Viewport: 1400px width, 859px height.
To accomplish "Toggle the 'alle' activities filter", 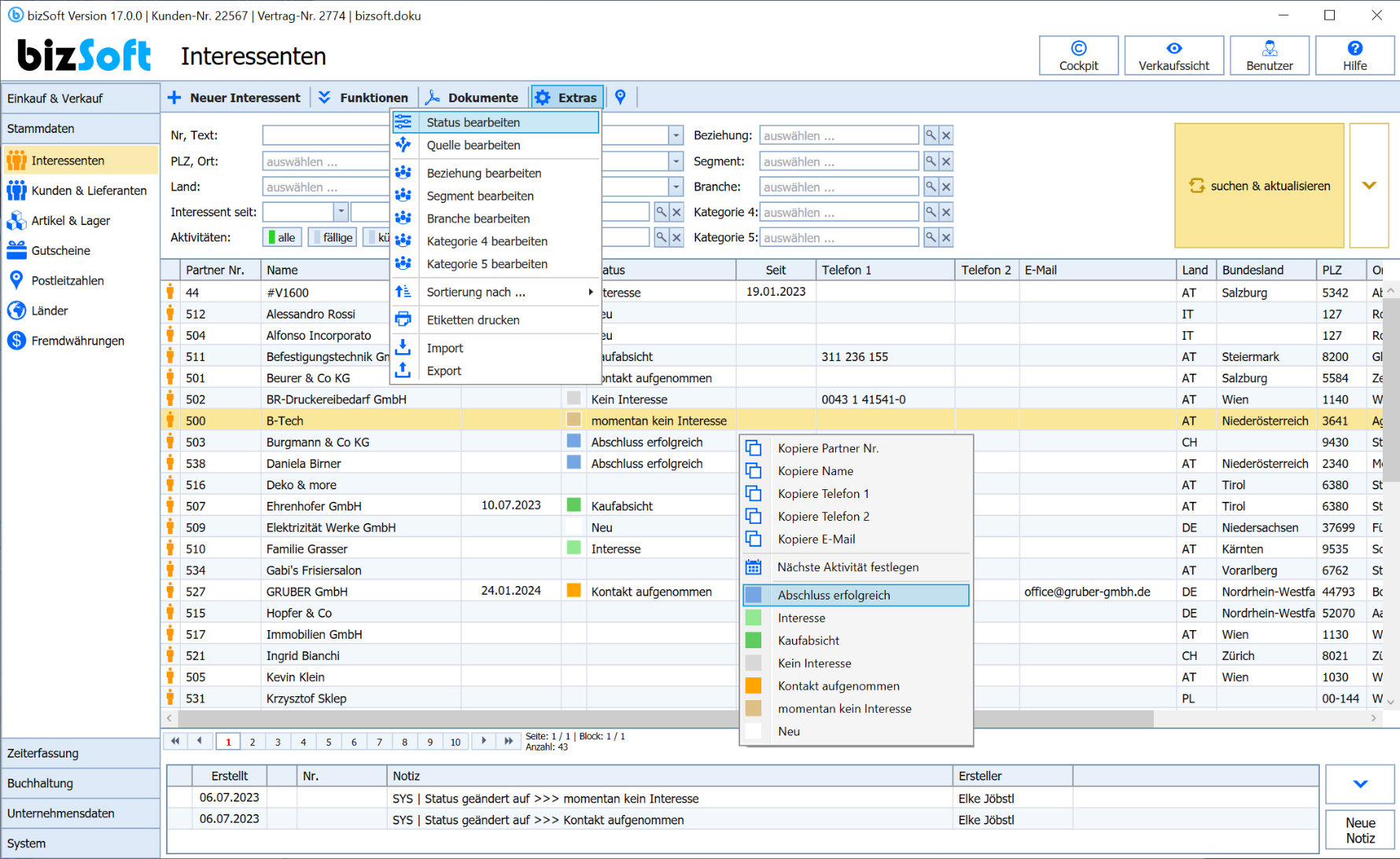I will tap(282, 237).
